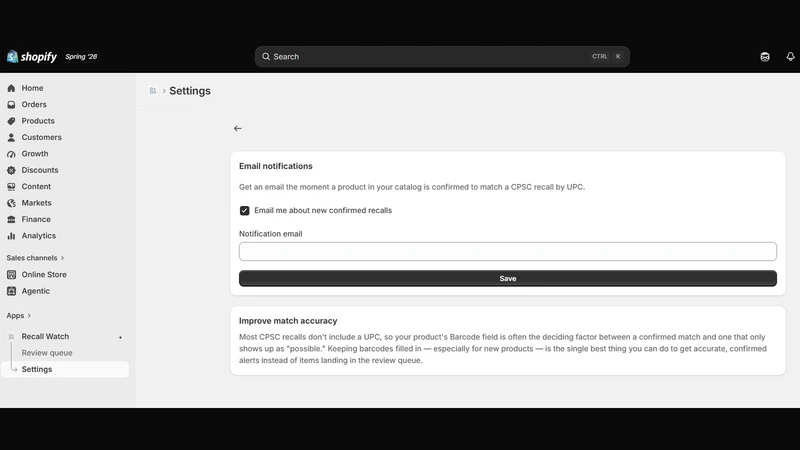Click the Growth gauge icon

pyautogui.click(x=11, y=154)
